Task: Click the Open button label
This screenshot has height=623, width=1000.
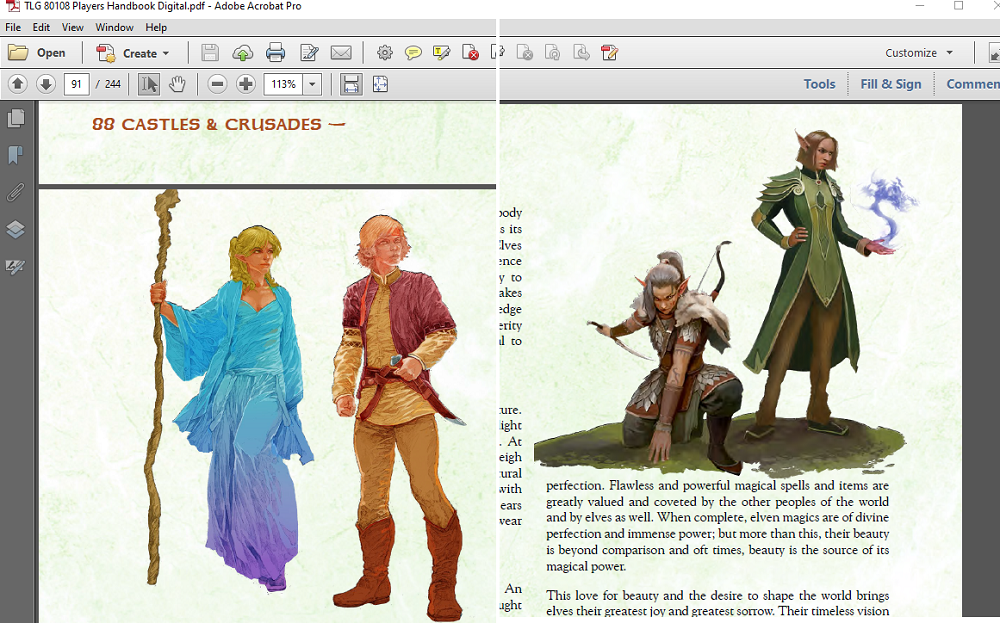Action: coord(51,53)
